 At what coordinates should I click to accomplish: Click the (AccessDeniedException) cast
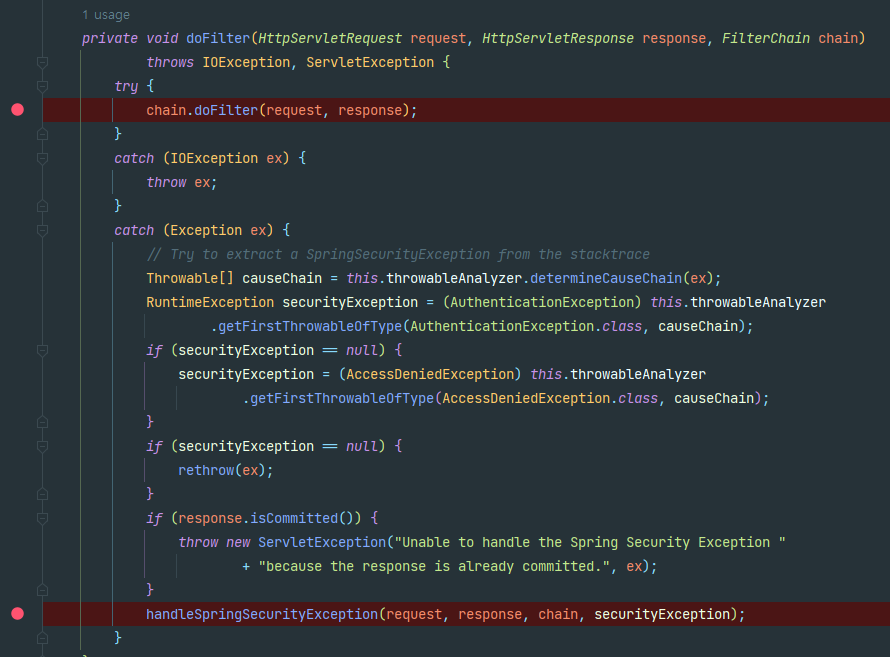[430, 374]
